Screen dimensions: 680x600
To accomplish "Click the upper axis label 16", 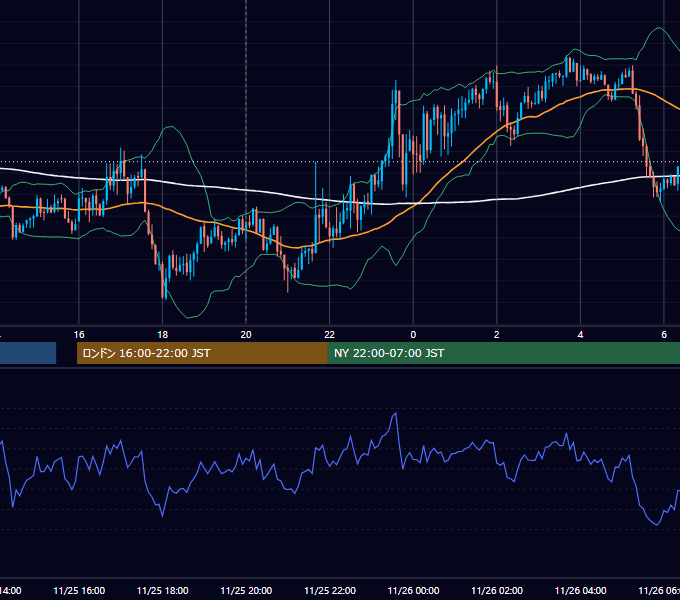I will pyautogui.click(x=79, y=335).
